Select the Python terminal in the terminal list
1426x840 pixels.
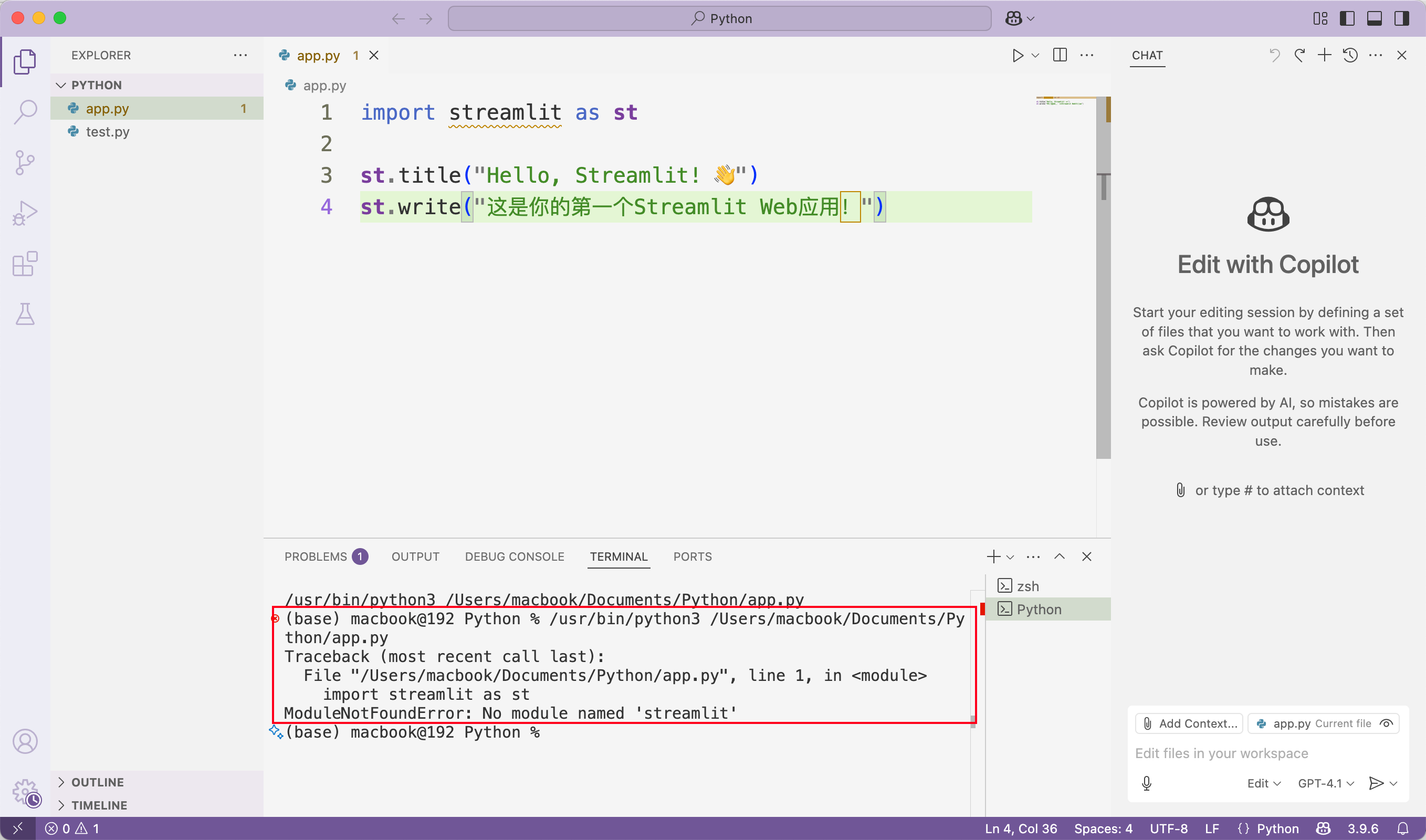point(1040,608)
